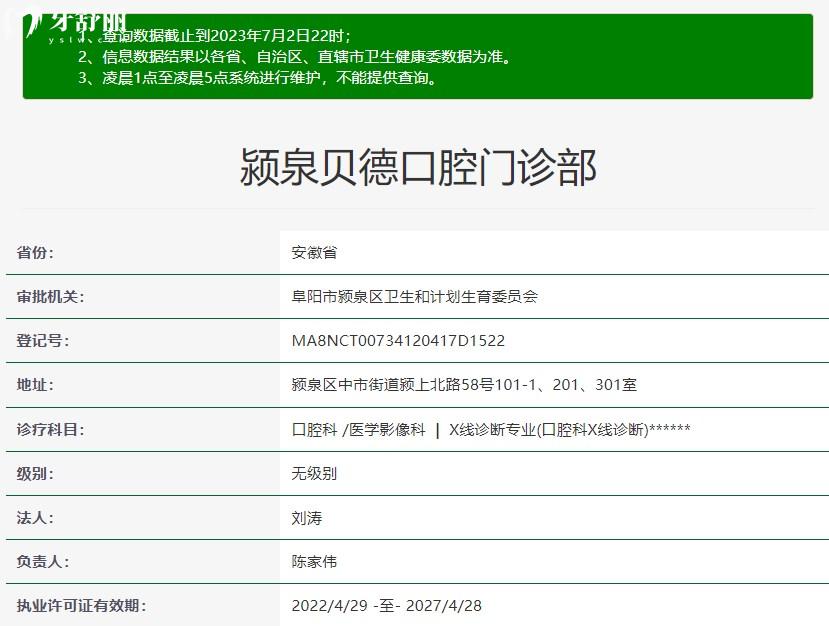
Task: Select 口腔科 /医学影像科 subject text
Action: click(x=358, y=429)
